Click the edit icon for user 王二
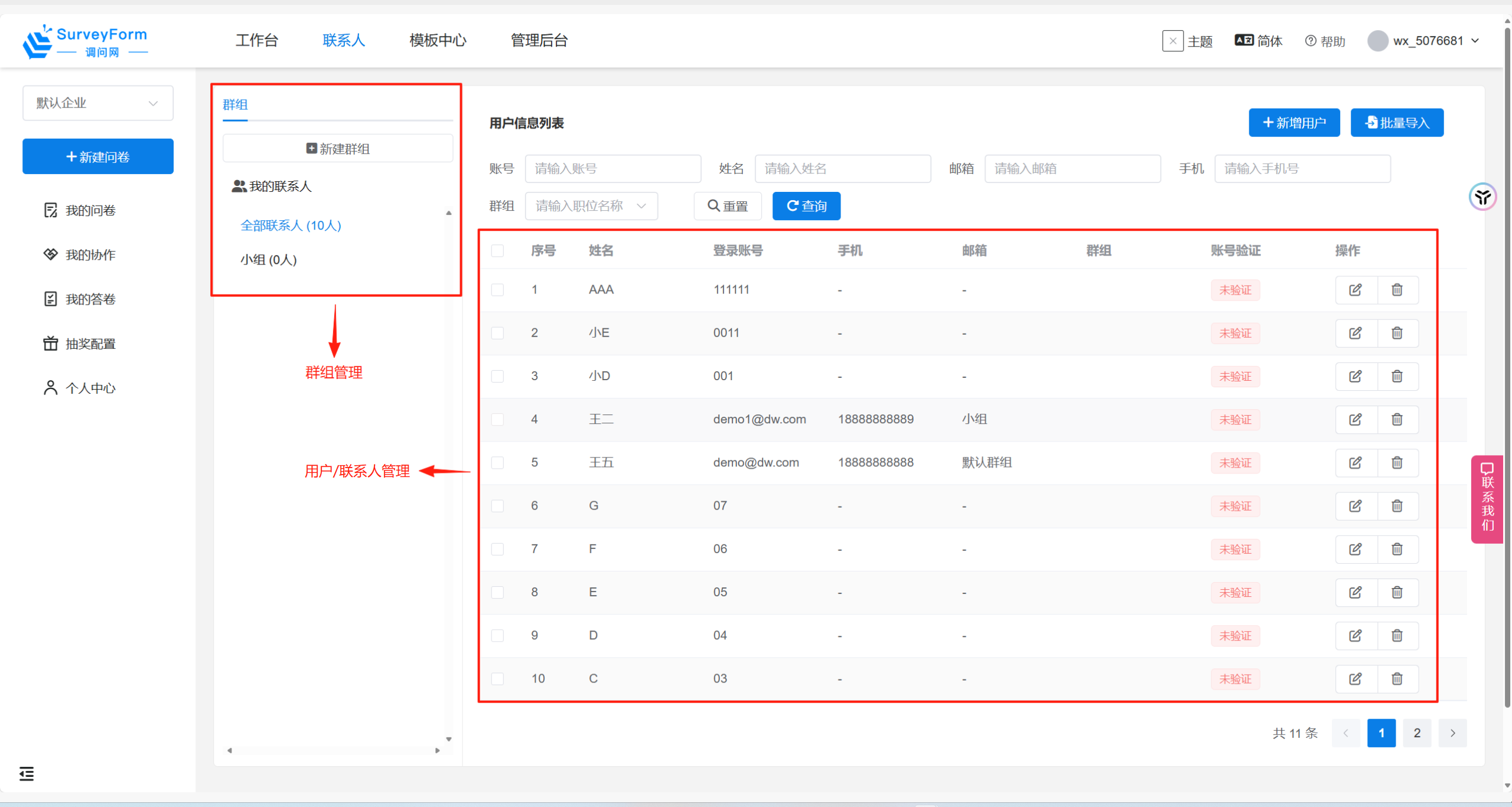The image size is (1512, 807). point(1355,420)
